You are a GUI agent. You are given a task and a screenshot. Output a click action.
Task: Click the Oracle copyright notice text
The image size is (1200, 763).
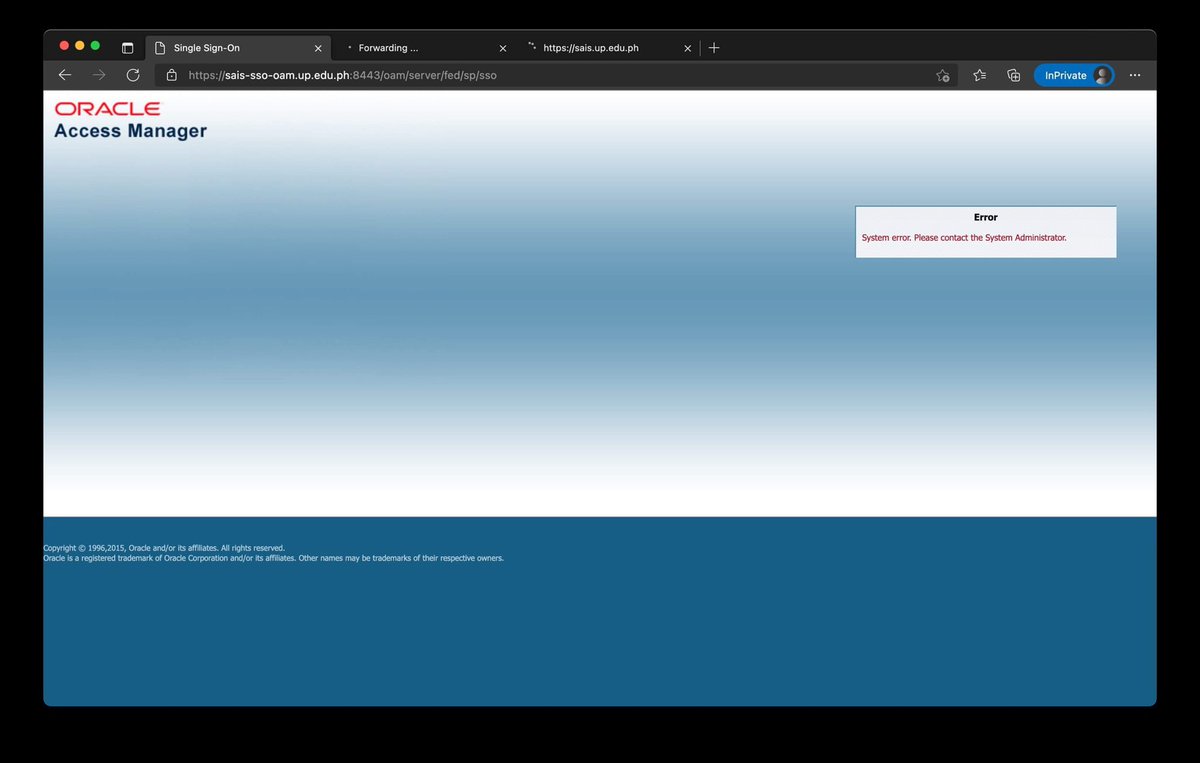click(x=164, y=548)
